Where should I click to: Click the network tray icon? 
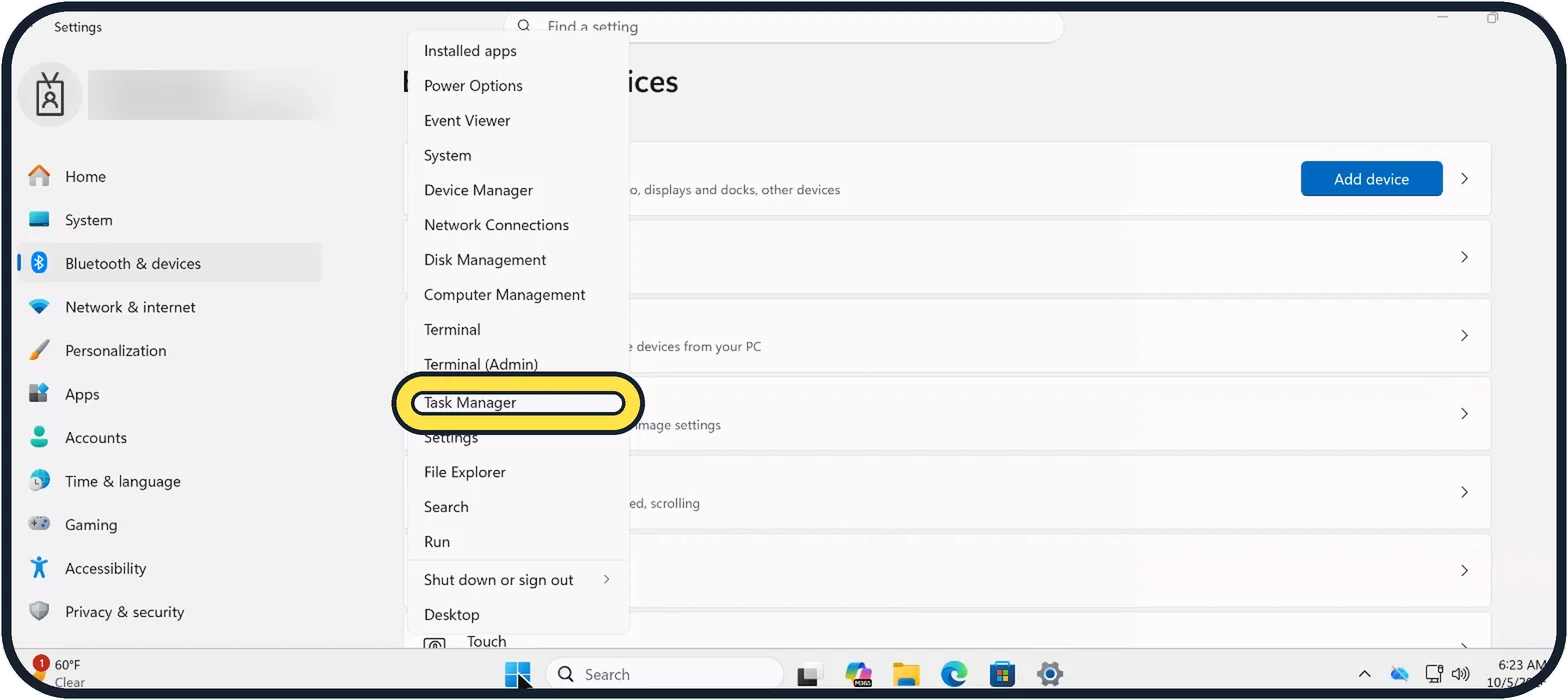point(1434,674)
